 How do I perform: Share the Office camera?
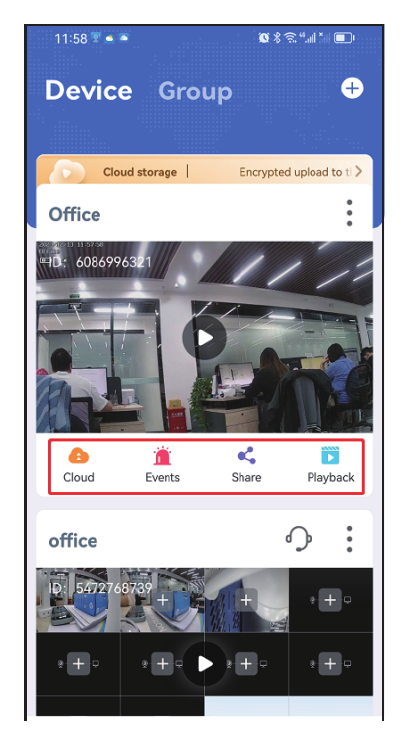246,465
